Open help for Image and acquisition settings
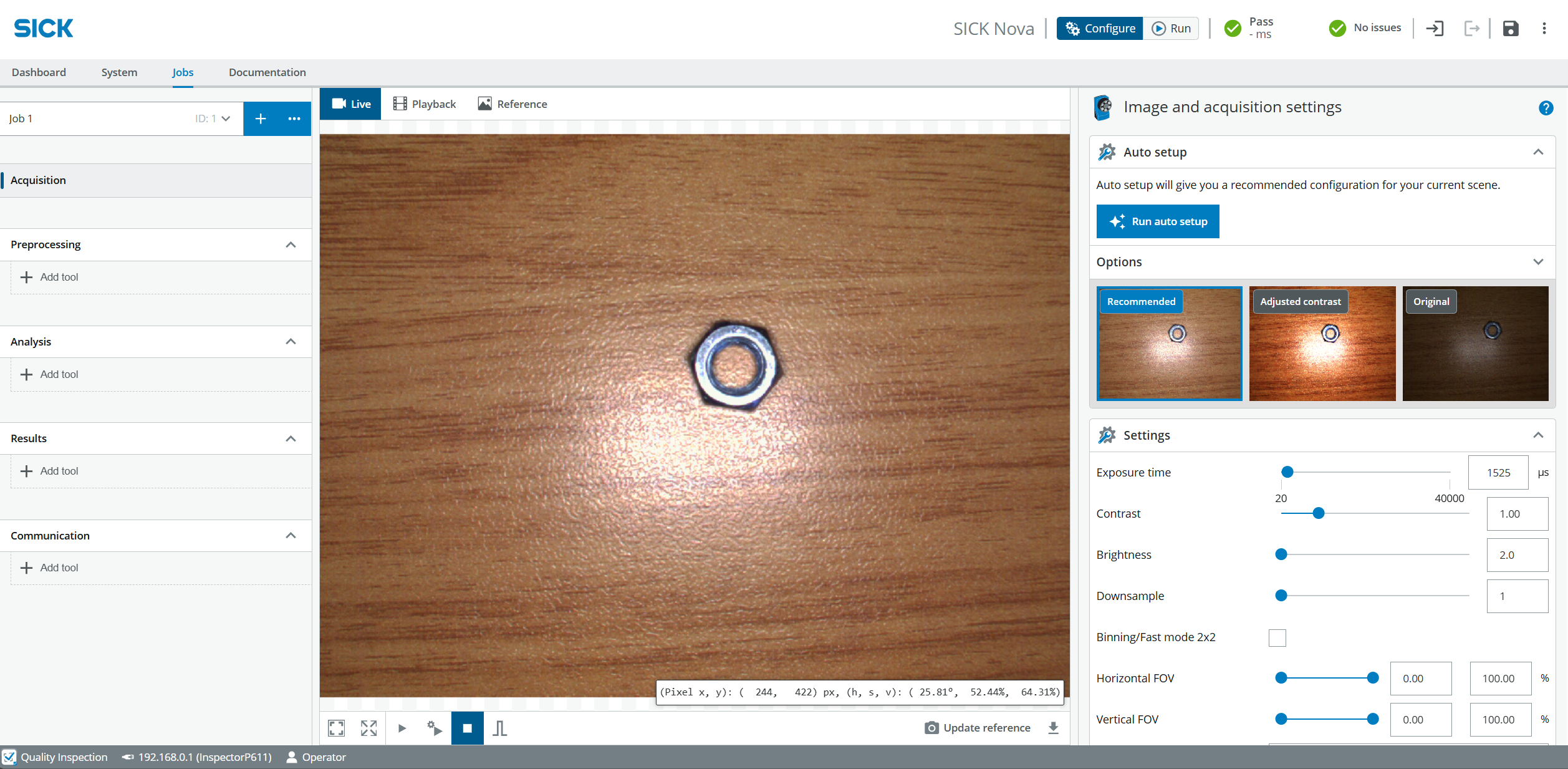The height and width of the screenshot is (769, 1568). 1546,107
